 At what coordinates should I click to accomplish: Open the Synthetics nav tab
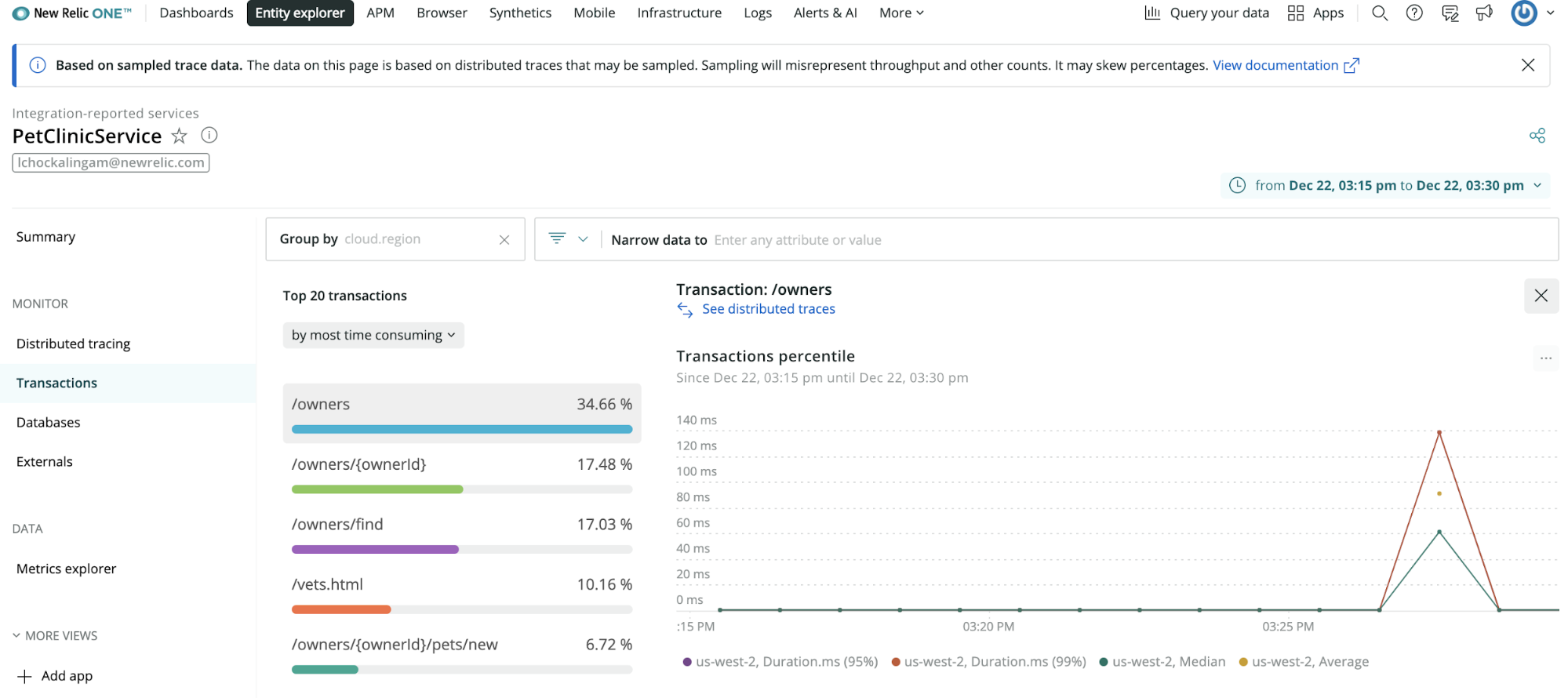[520, 13]
